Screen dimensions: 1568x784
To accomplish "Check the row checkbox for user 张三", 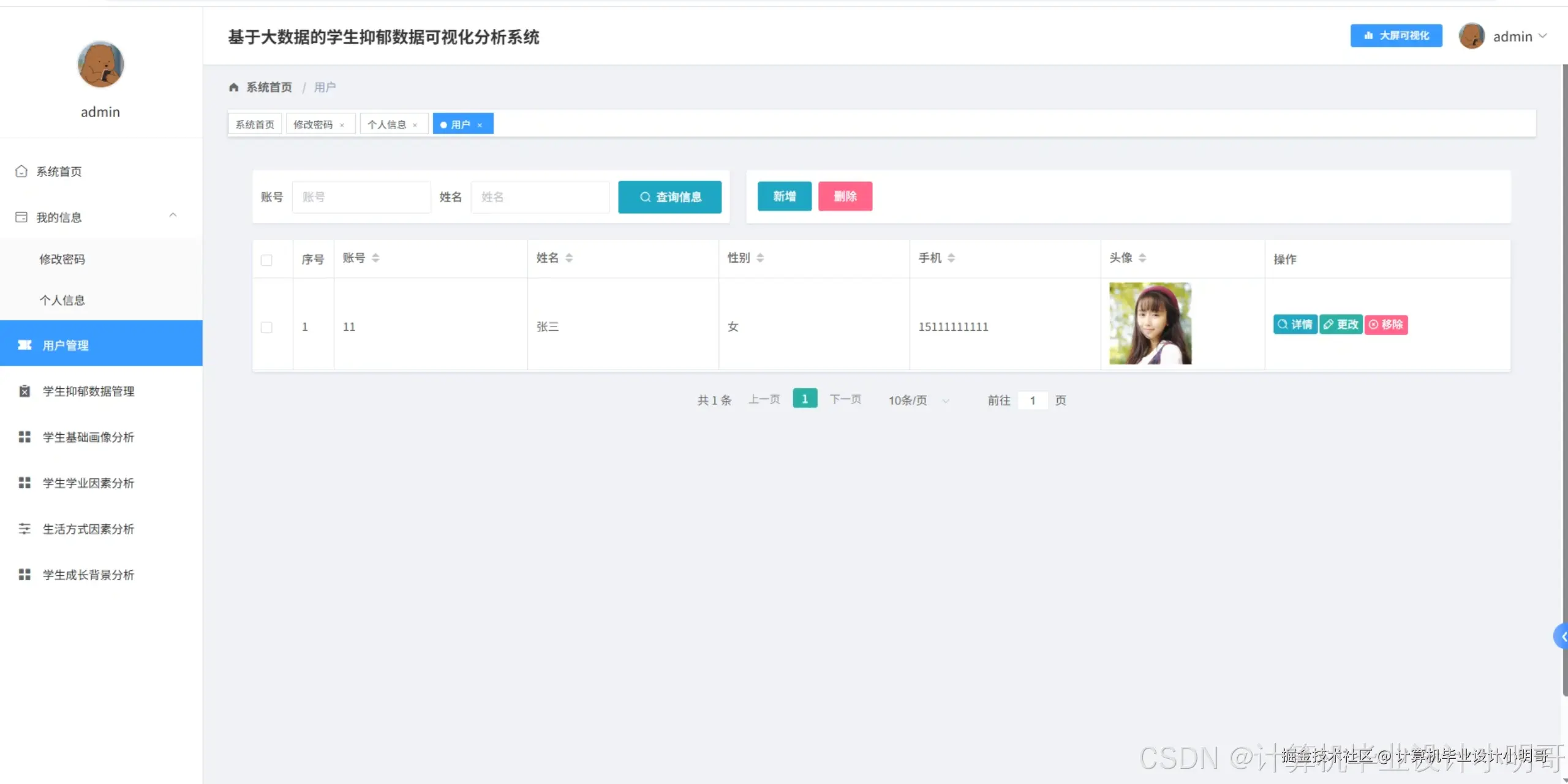I will pyautogui.click(x=266, y=328).
